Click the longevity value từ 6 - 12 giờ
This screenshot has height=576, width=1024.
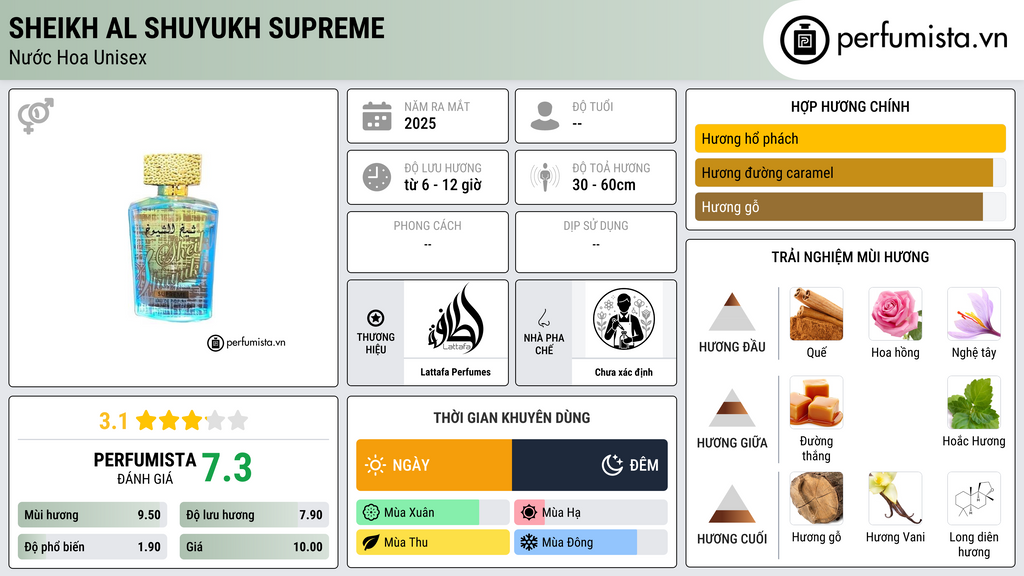click(443, 185)
